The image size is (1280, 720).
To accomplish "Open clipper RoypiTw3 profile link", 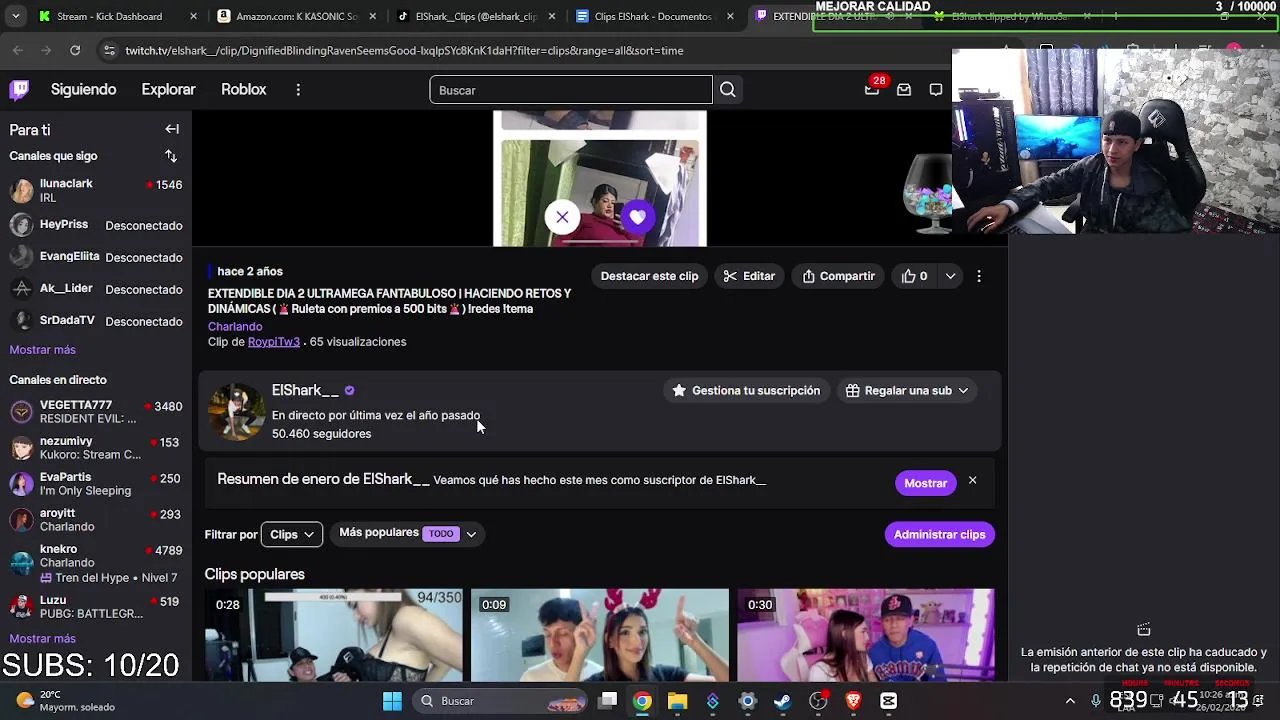I will point(273,342).
